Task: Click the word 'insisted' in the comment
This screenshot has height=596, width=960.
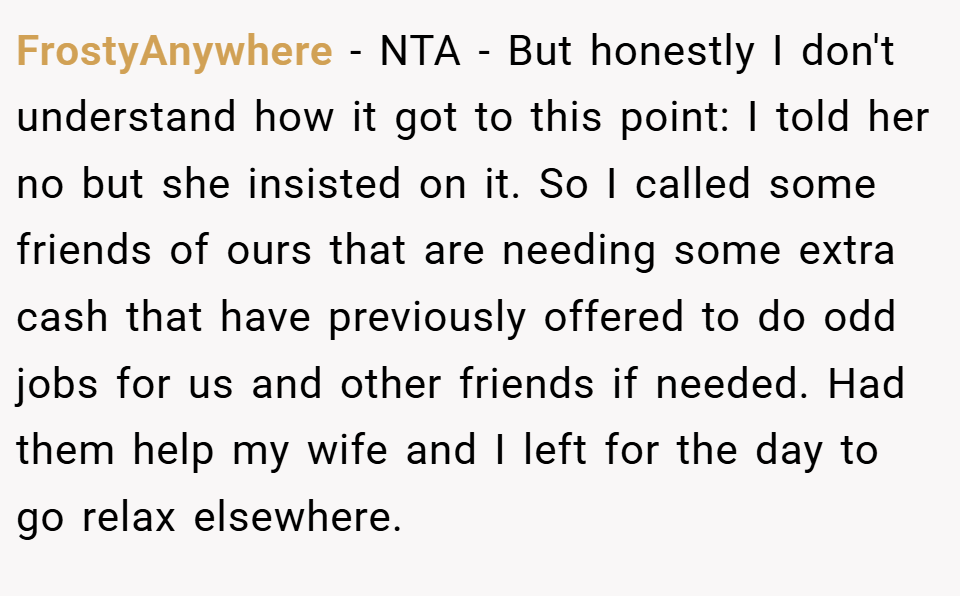Action: [324, 183]
